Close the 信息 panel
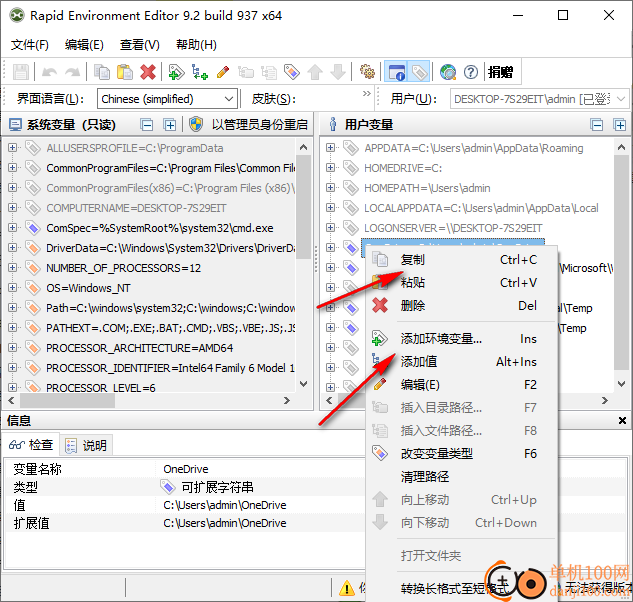Image resolution: width=633 pixels, height=602 pixels. pyautogui.click(x=623, y=420)
